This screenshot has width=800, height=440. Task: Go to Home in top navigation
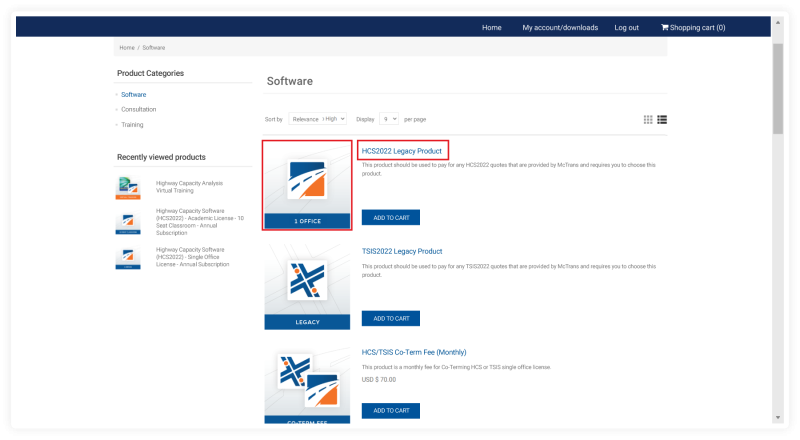(x=492, y=28)
